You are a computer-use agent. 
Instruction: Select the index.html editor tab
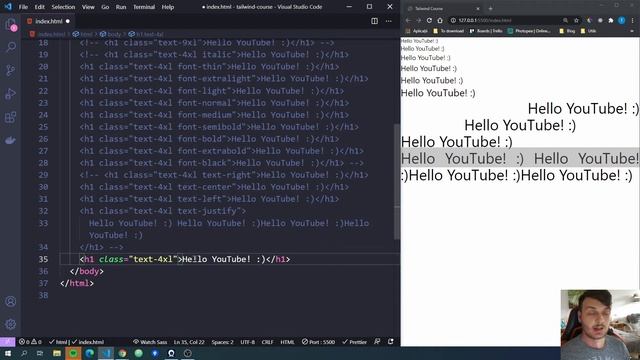point(48,21)
